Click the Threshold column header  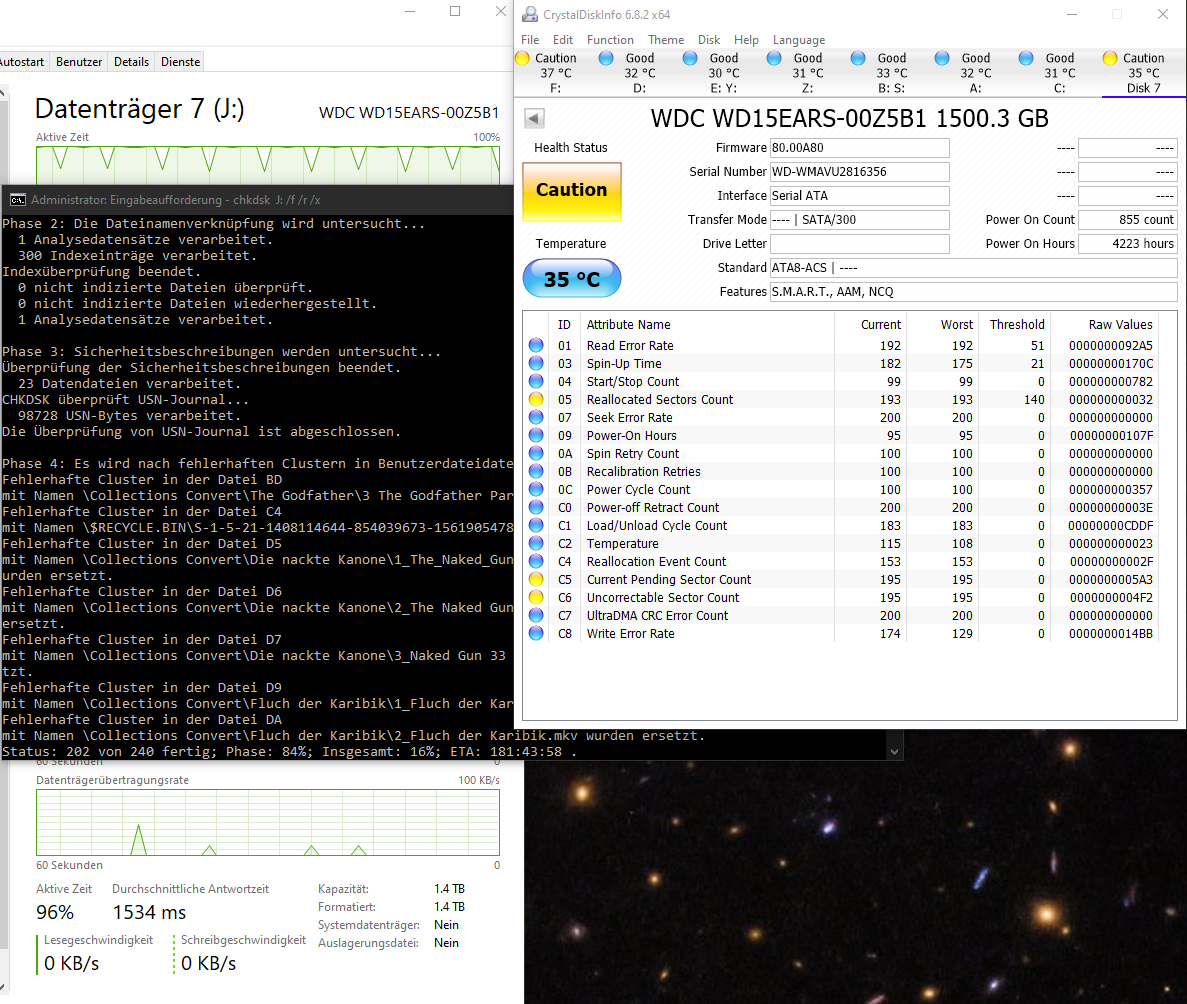[1017, 324]
